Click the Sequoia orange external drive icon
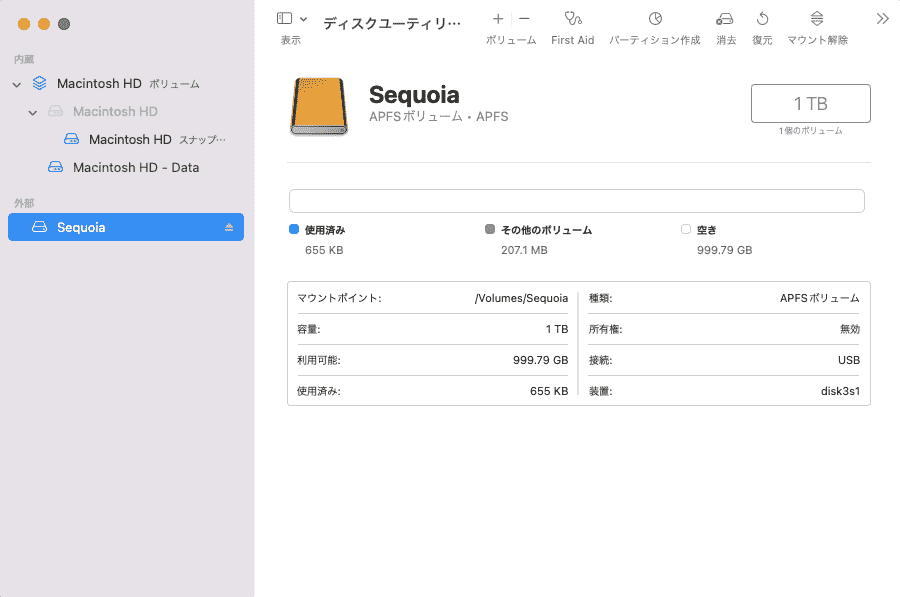Screen dimensions: 900x597 point(319,107)
